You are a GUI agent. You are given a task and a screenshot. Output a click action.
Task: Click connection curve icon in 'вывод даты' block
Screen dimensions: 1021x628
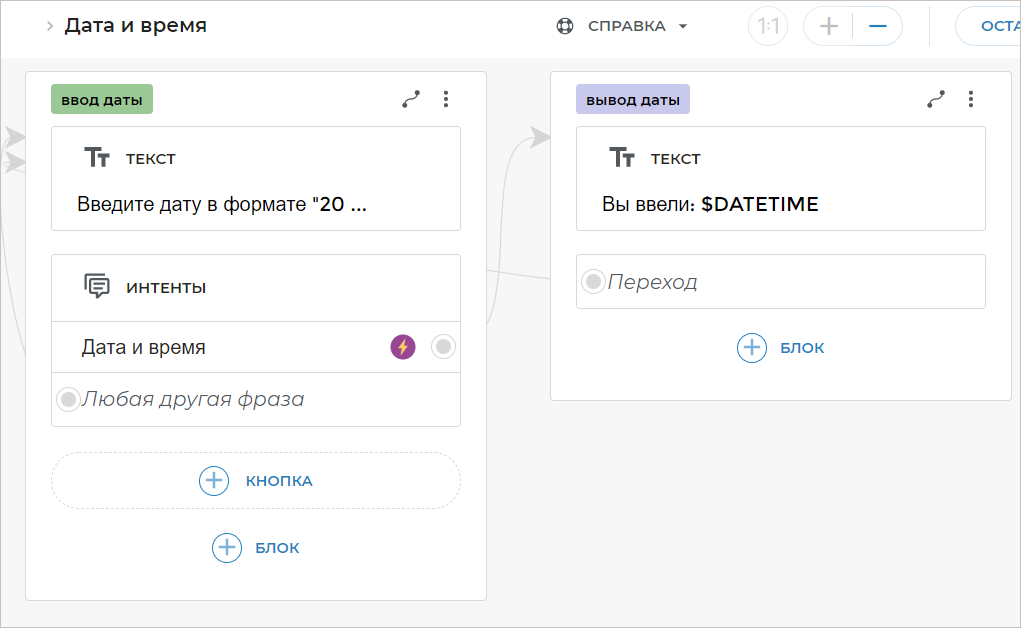936,99
